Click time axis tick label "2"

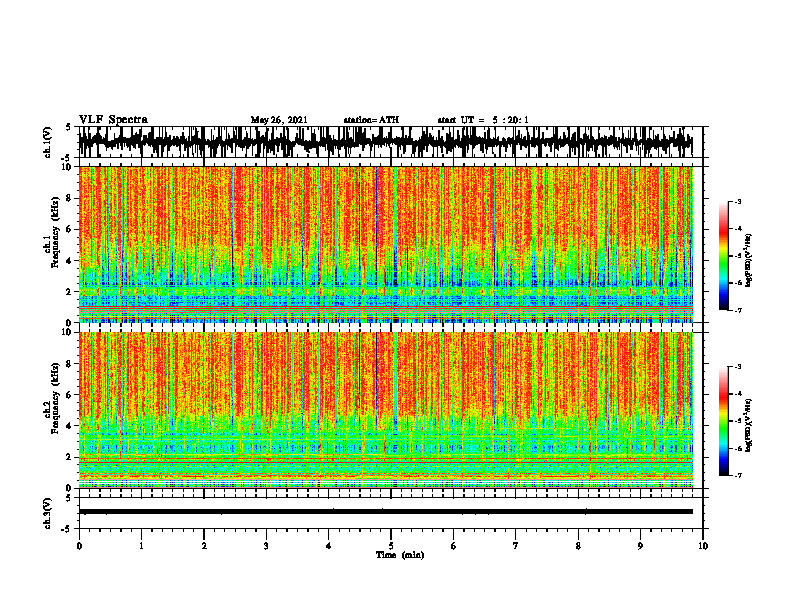pyautogui.click(x=204, y=546)
